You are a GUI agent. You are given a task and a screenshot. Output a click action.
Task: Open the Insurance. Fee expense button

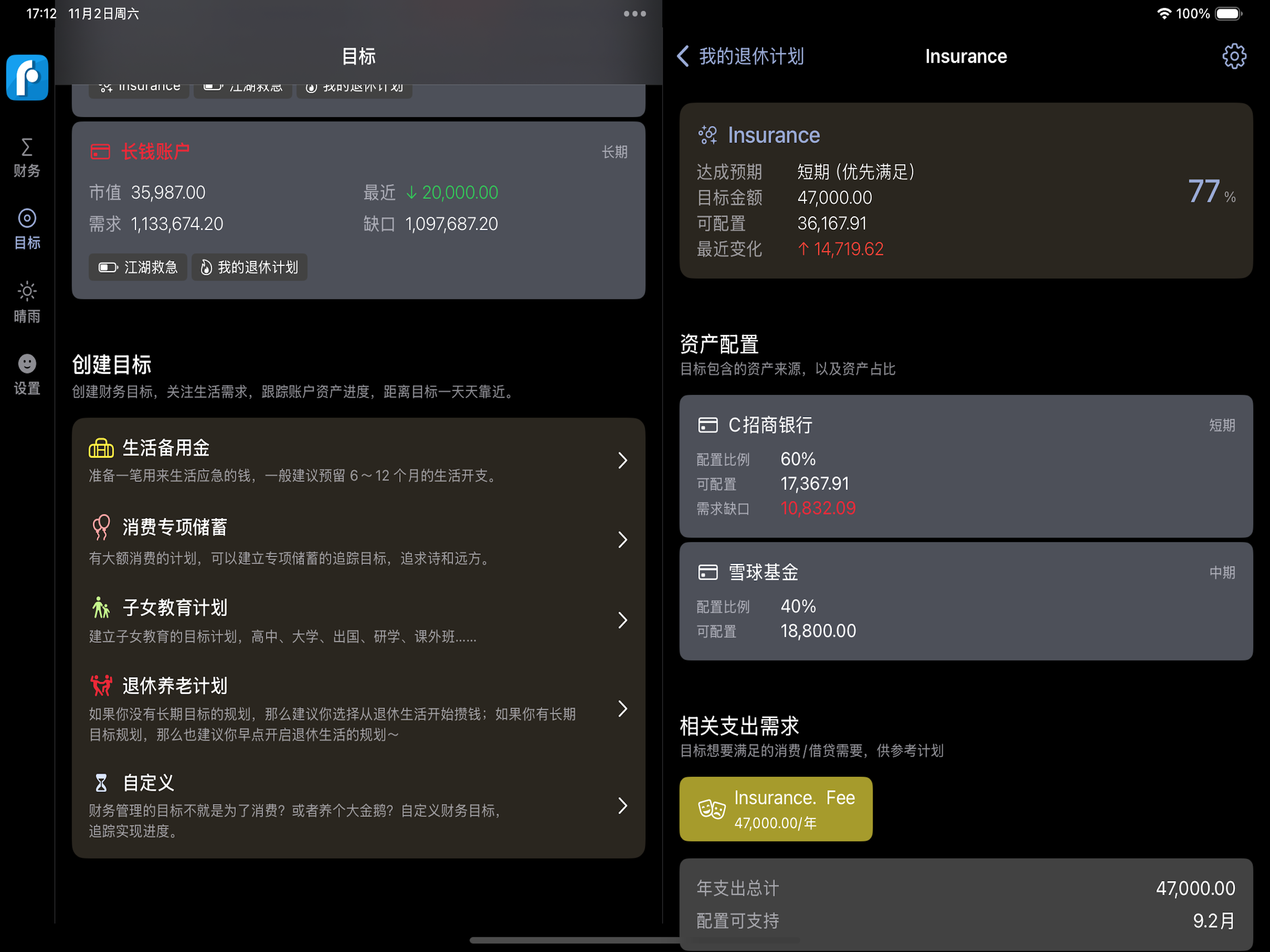click(776, 809)
